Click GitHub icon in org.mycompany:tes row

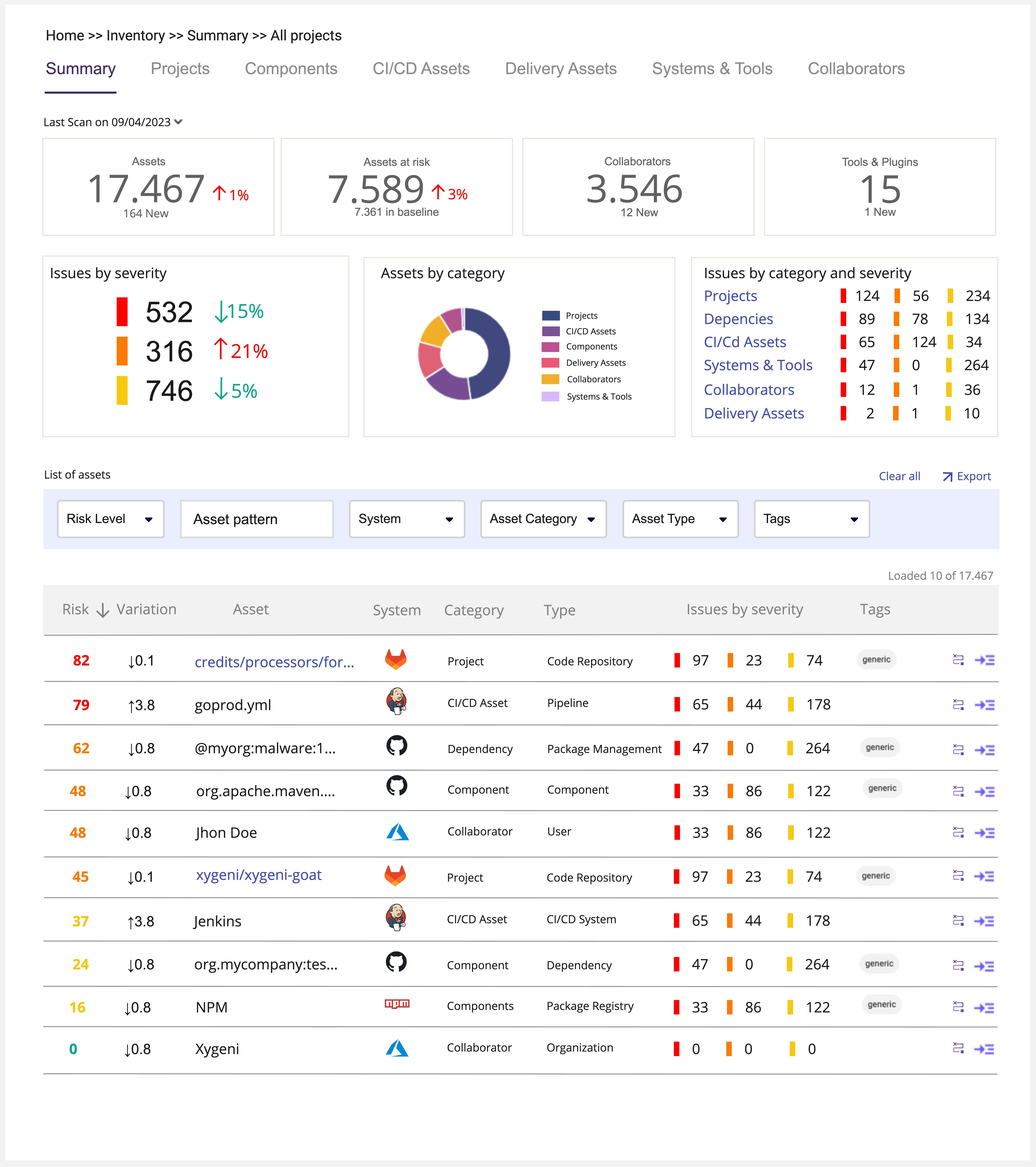[396, 962]
